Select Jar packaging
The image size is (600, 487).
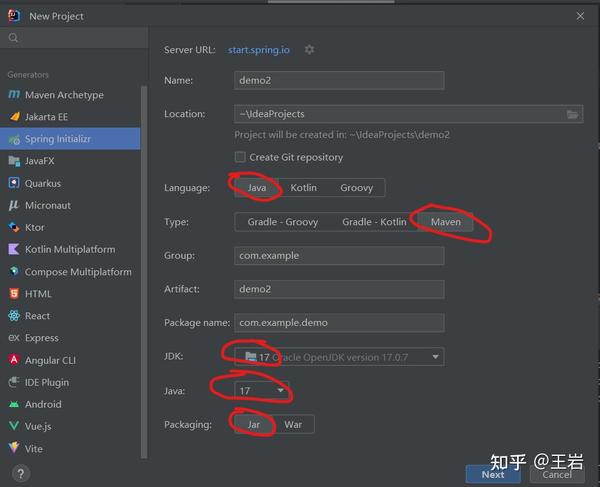253,424
